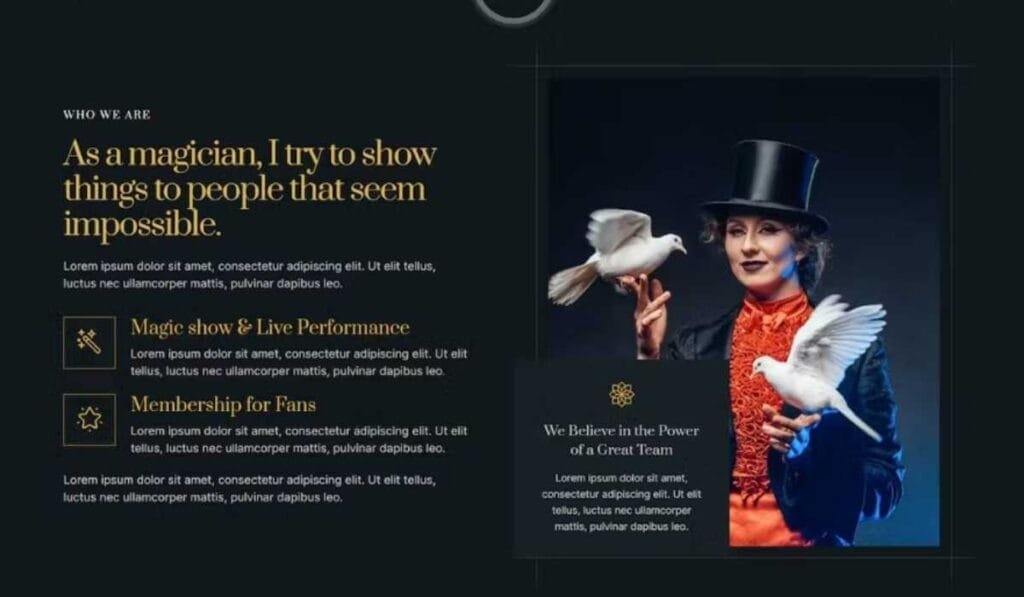The image size is (1024, 597).
Task: Click the Great Team card body text
Action: coord(621,502)
